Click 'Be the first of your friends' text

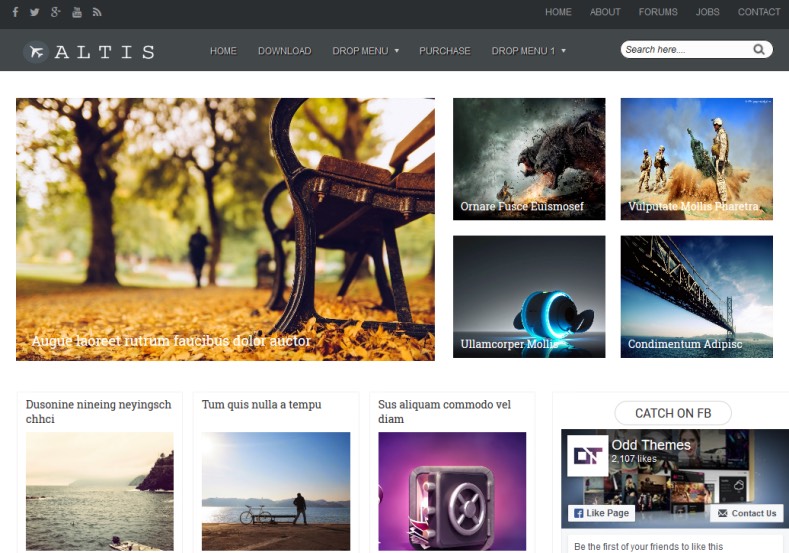click(648, 546)
